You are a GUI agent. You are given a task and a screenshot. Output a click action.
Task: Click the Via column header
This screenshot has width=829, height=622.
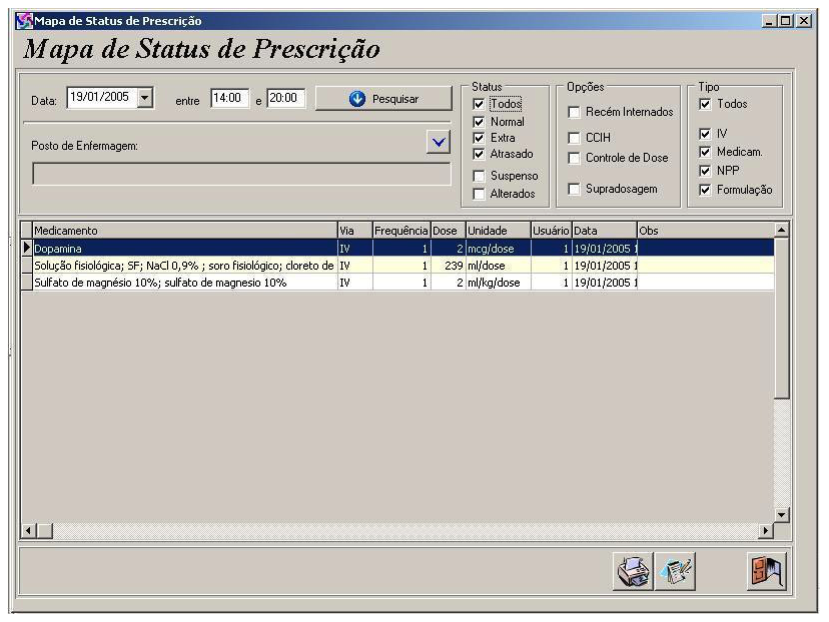tap(355, 231)
